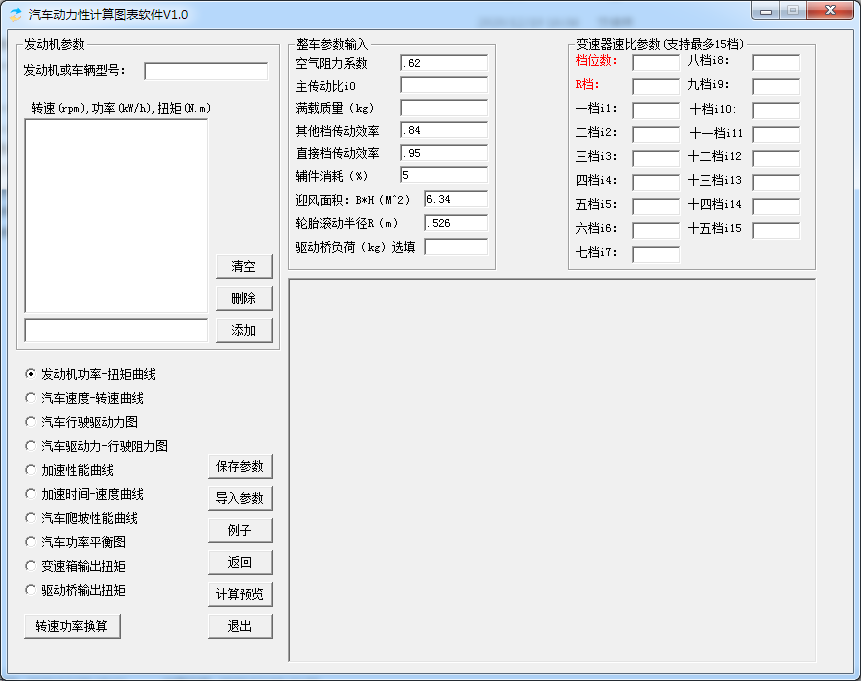Open 导入参数 to import parameters

tap(240, 498)
